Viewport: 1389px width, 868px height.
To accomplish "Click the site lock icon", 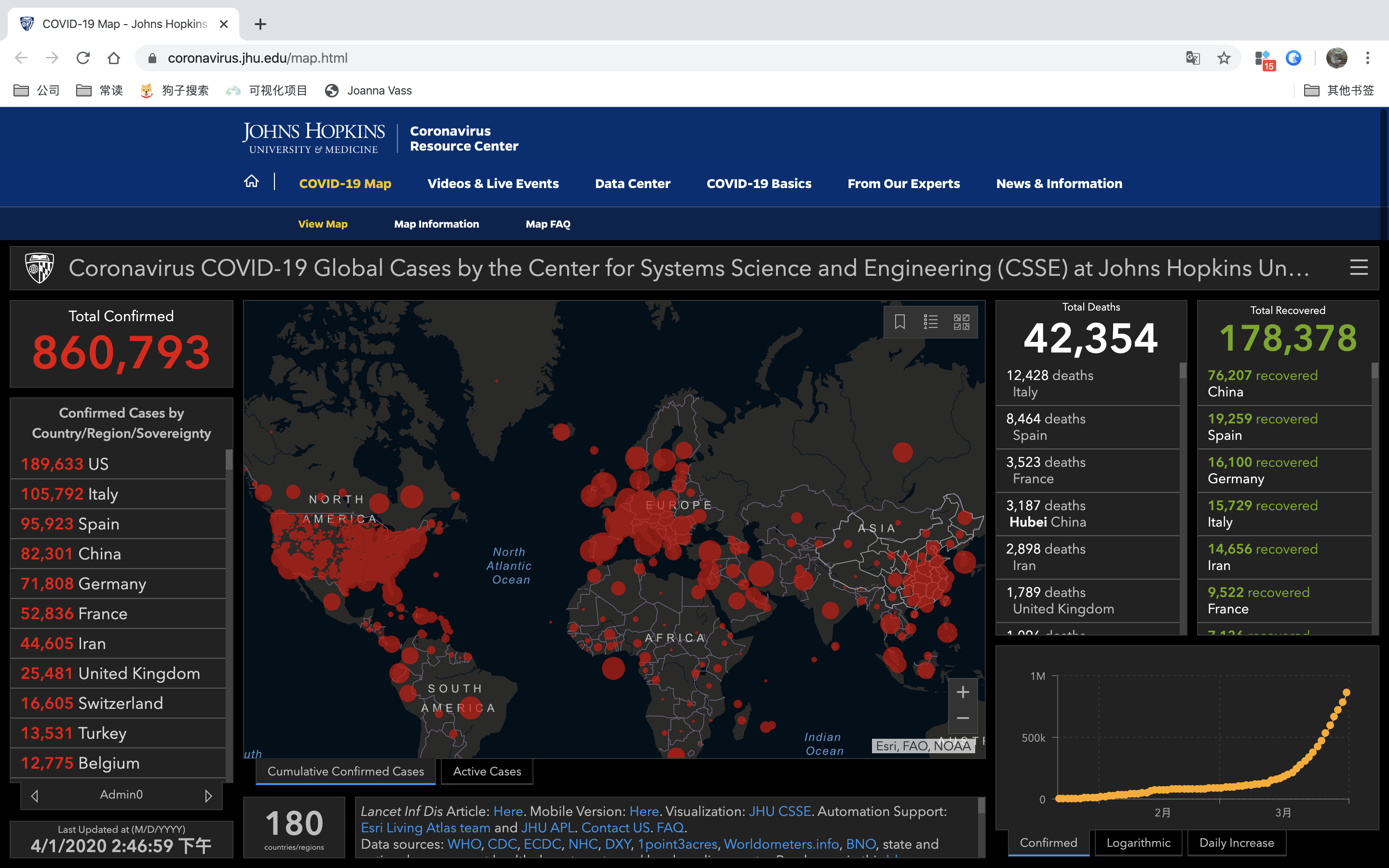I will coord(152,58).
